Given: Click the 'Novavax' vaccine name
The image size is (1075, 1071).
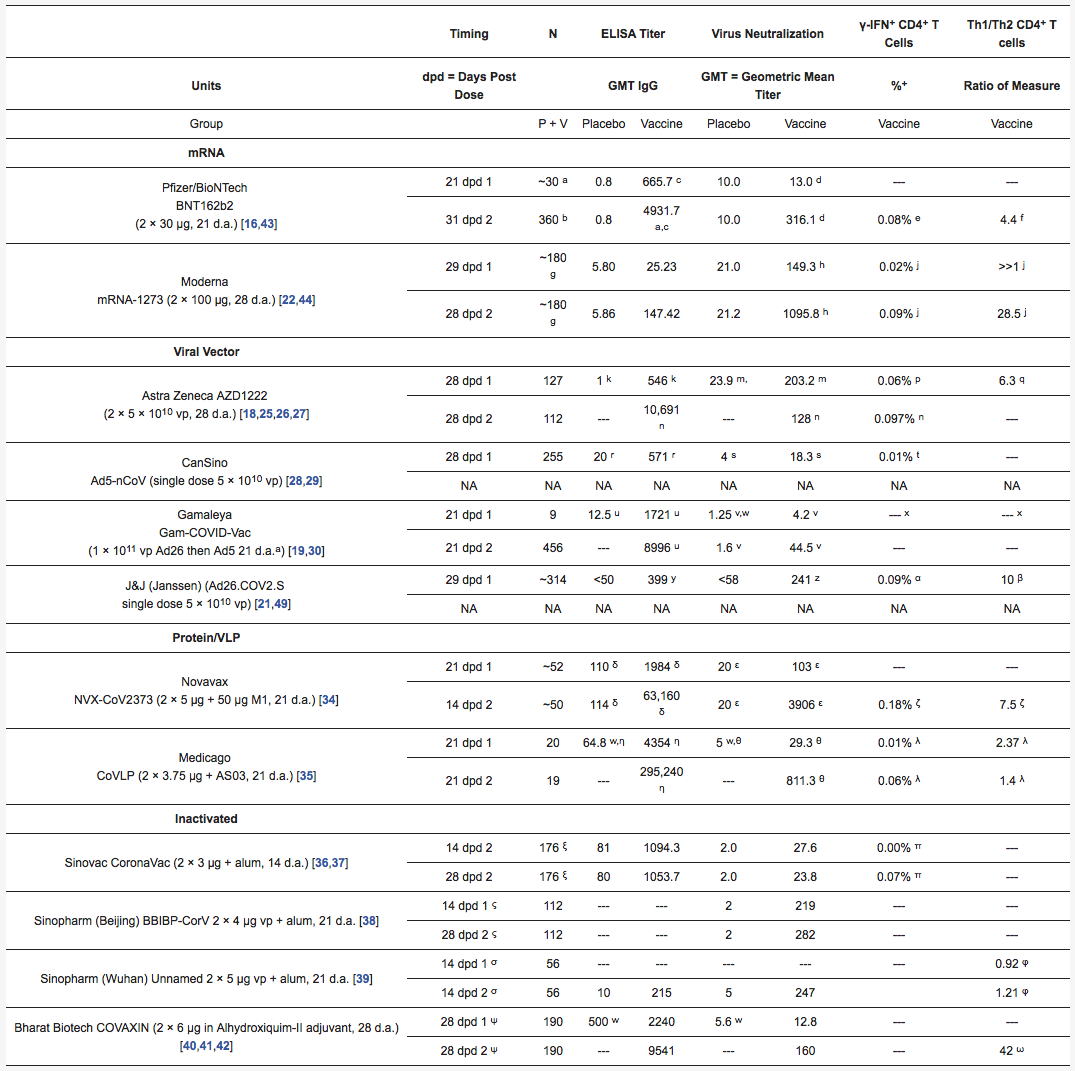Looking at the screenshot, I should 204,682.
